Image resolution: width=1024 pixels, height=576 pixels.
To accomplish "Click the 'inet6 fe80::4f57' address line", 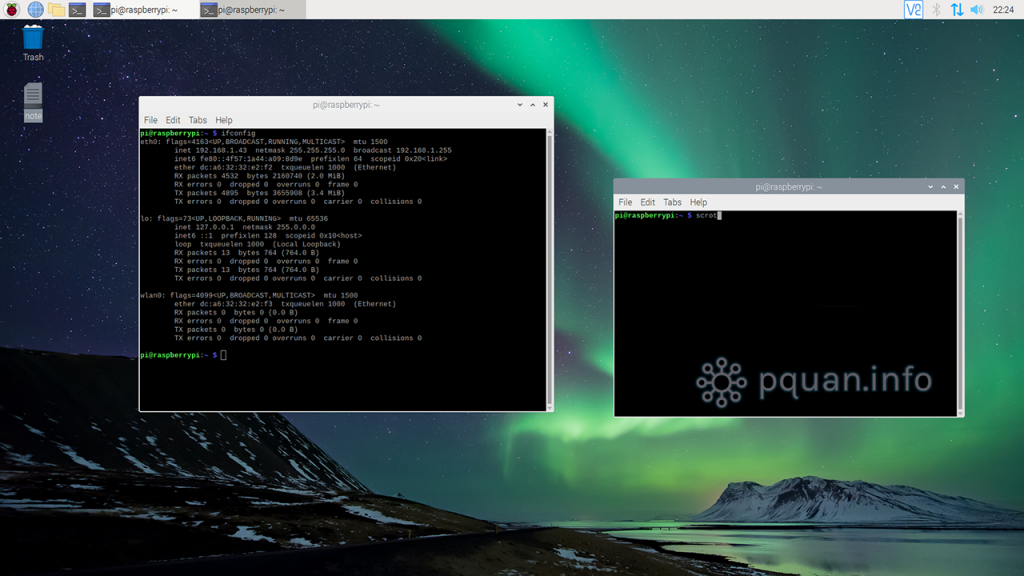I will [x=310, y=159].
